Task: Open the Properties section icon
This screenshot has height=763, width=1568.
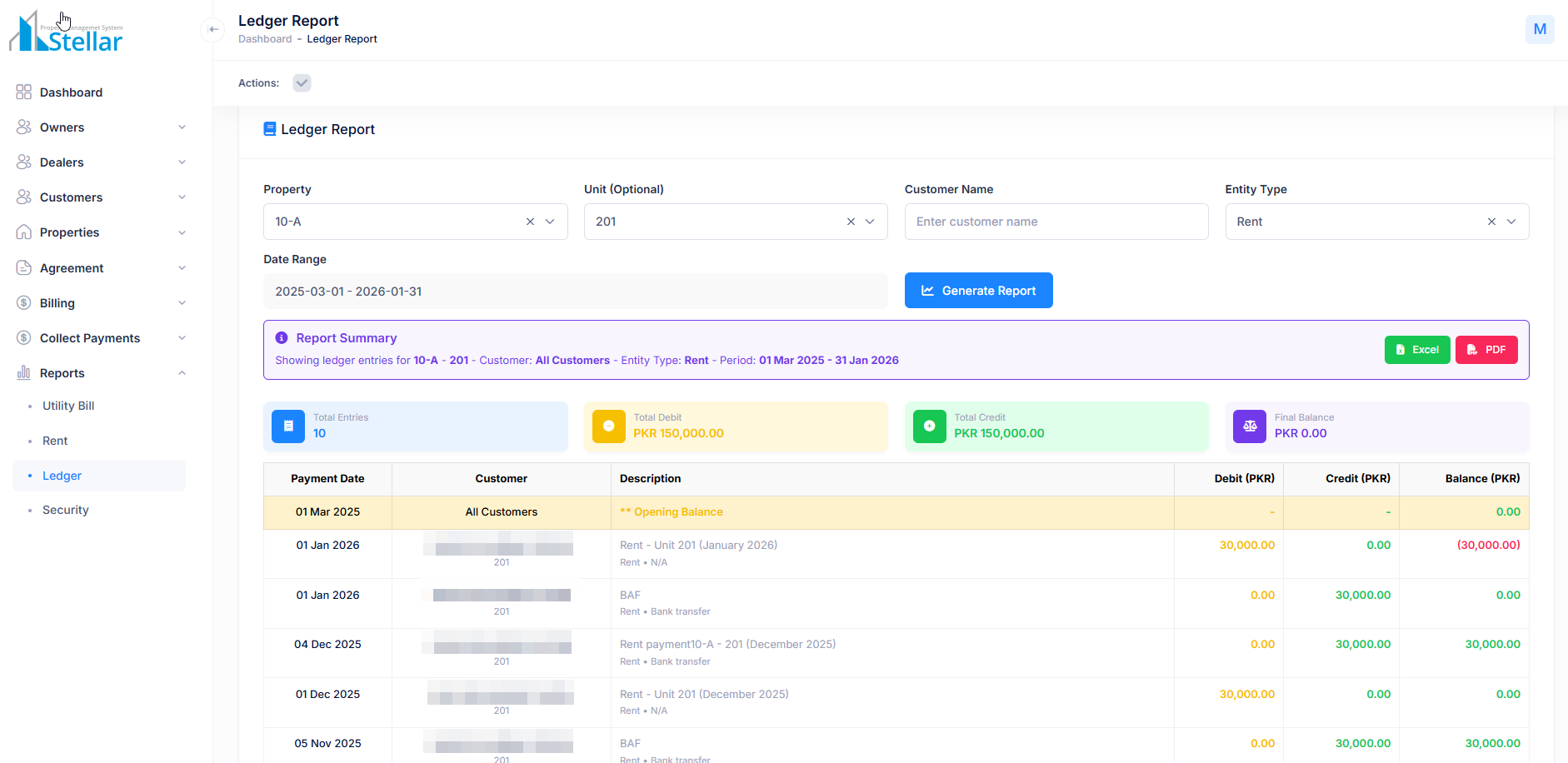Action: (24, 232)
